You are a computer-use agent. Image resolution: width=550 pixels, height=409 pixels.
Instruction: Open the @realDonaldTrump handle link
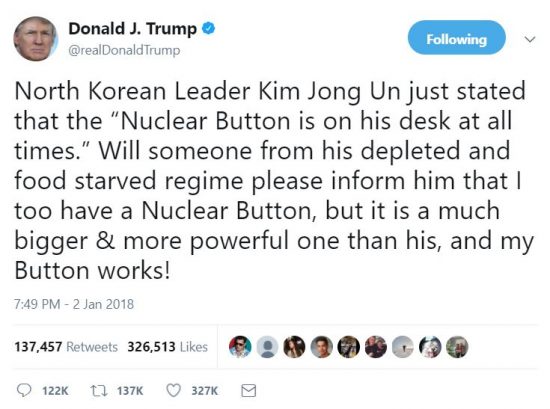click(x=124, y=51)
